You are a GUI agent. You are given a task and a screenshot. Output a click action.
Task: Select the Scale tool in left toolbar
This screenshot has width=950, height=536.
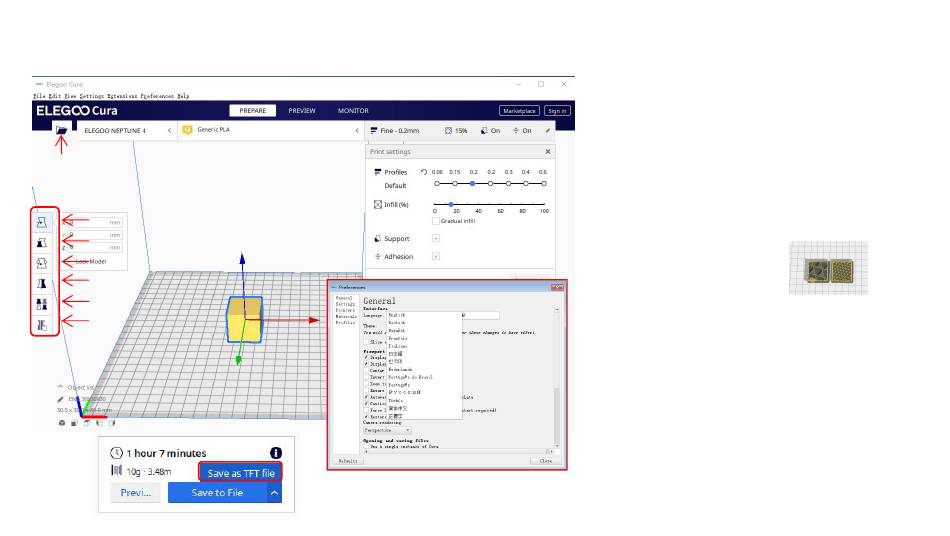tap(42, 243)
